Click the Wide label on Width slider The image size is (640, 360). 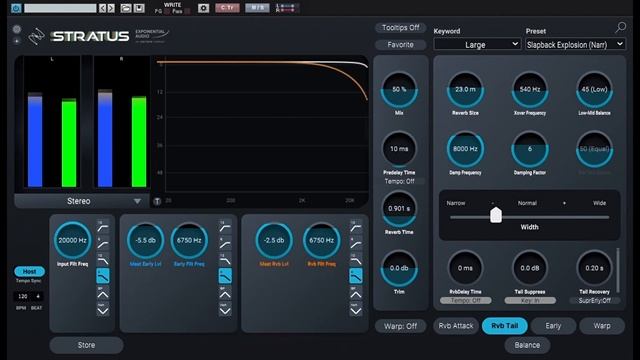599,203
